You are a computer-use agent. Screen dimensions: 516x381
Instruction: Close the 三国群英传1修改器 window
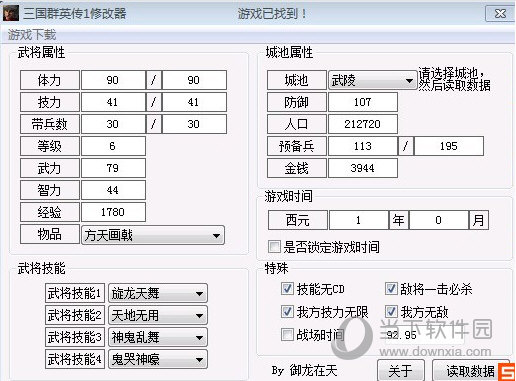click(500, 14)
